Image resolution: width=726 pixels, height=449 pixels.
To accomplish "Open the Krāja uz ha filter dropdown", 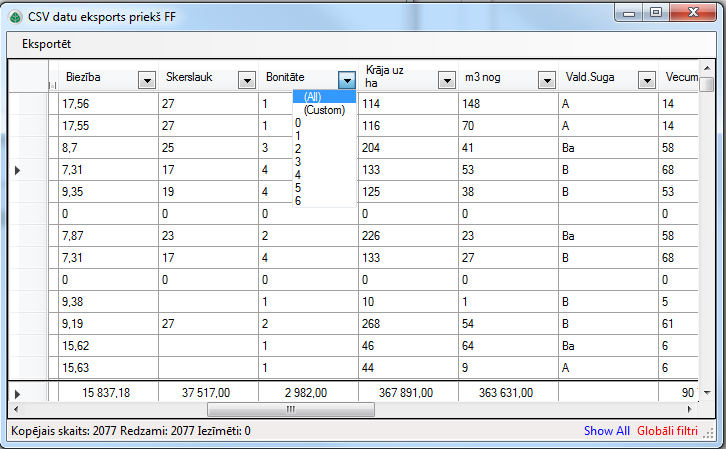I will [x=446, y=80].
